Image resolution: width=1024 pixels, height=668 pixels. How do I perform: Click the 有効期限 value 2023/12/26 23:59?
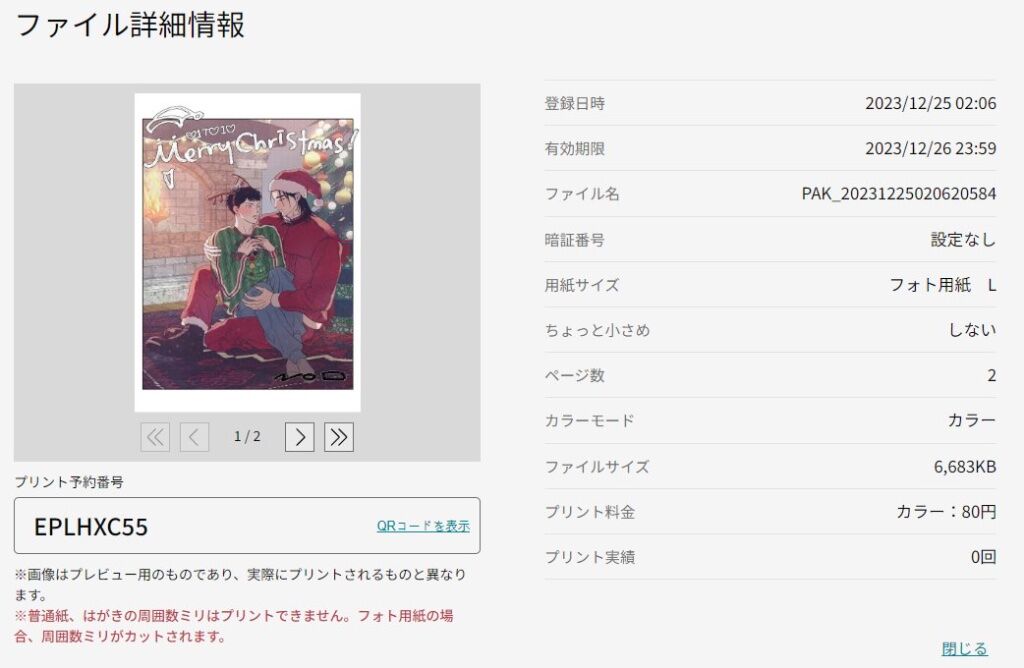pos(931,148)
